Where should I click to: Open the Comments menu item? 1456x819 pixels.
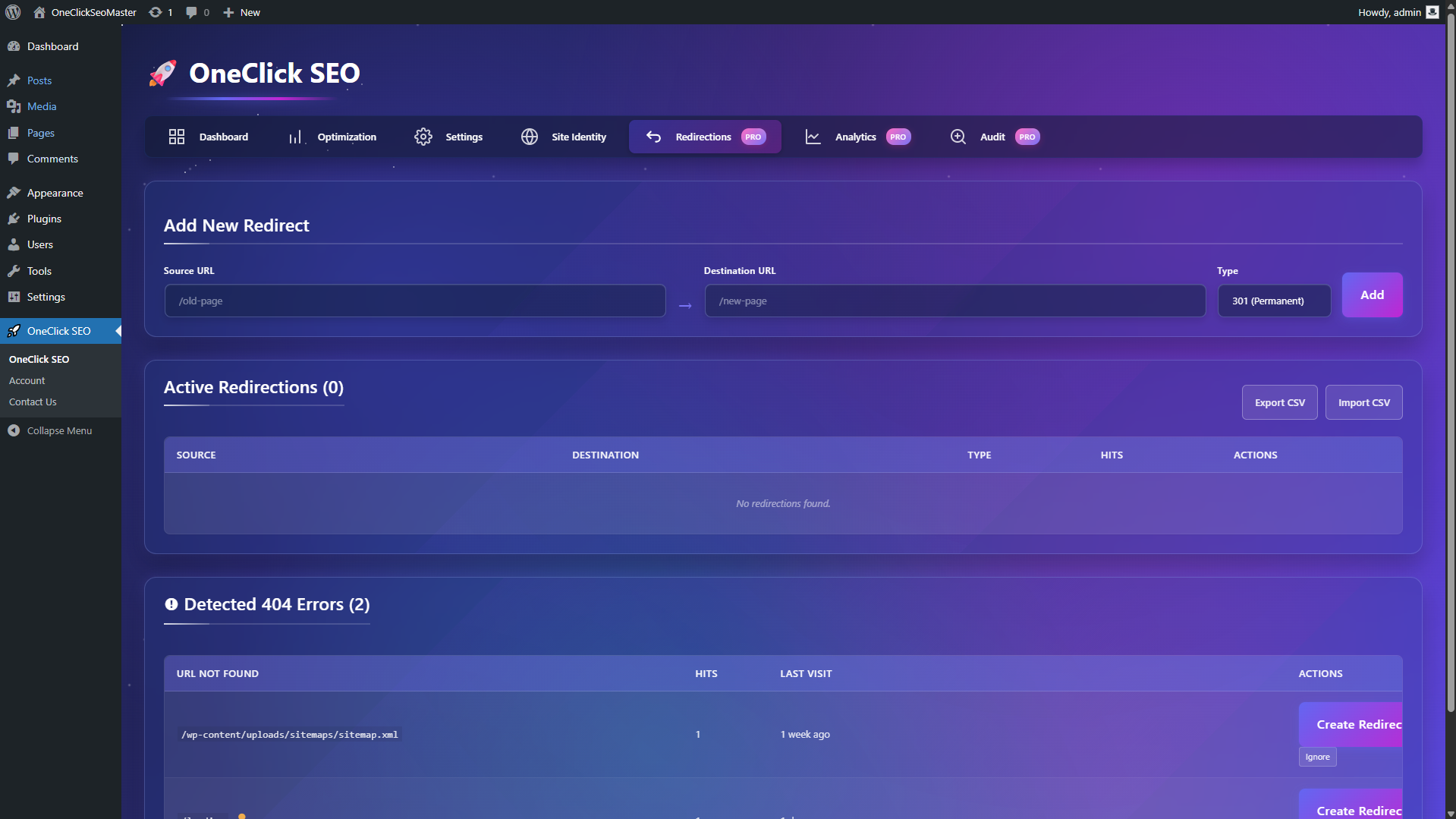point(52,159)
